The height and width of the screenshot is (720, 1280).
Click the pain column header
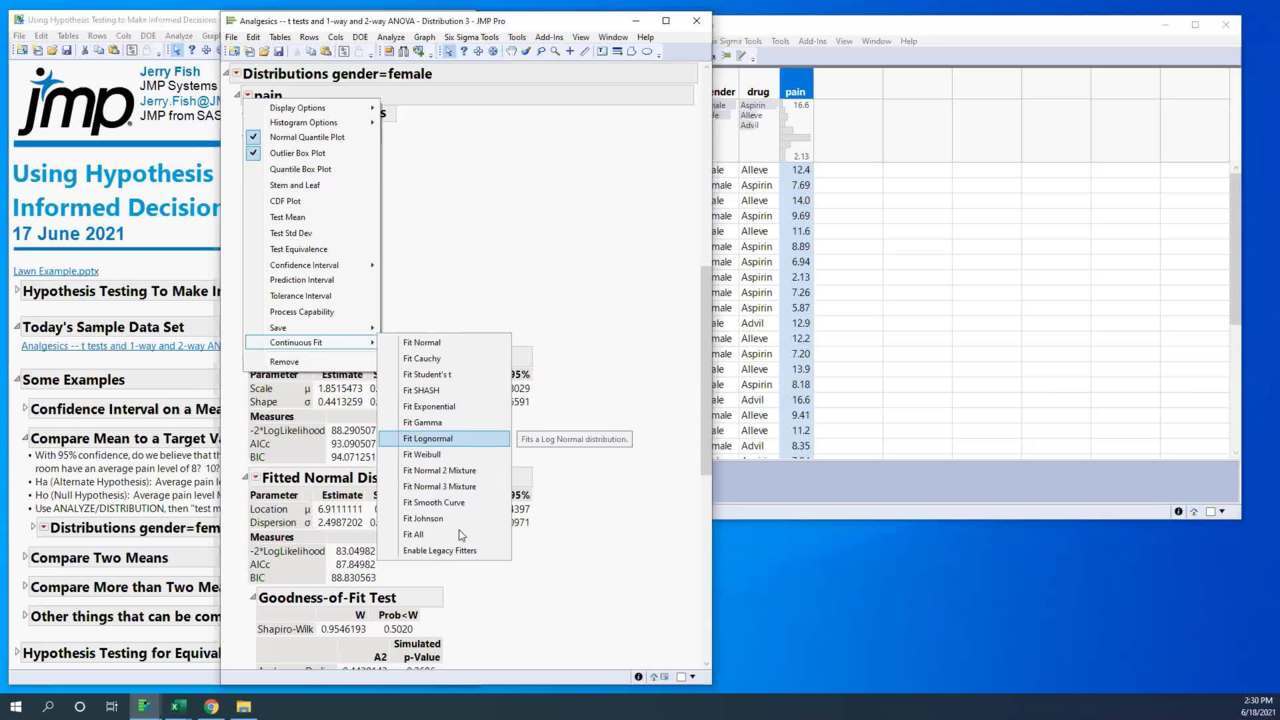click(795, 92)
